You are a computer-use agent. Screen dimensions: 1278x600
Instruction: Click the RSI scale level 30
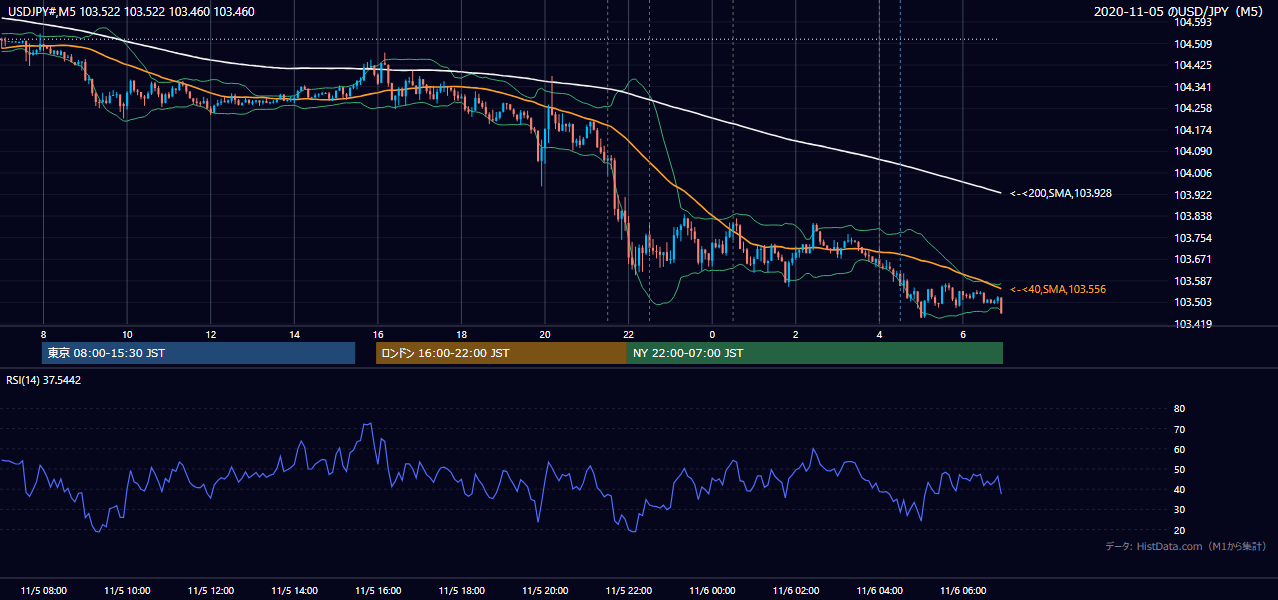pos(1179,510)
